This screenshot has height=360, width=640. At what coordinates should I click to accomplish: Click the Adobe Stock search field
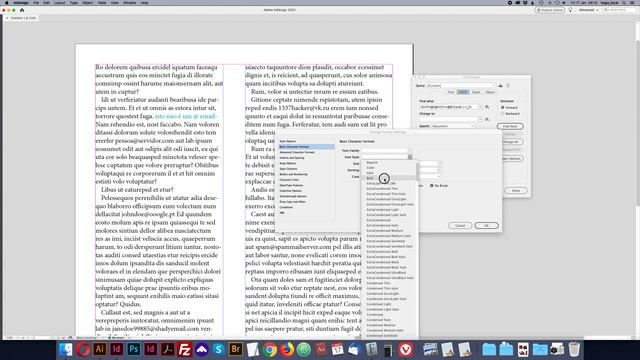tap(620, 10)
